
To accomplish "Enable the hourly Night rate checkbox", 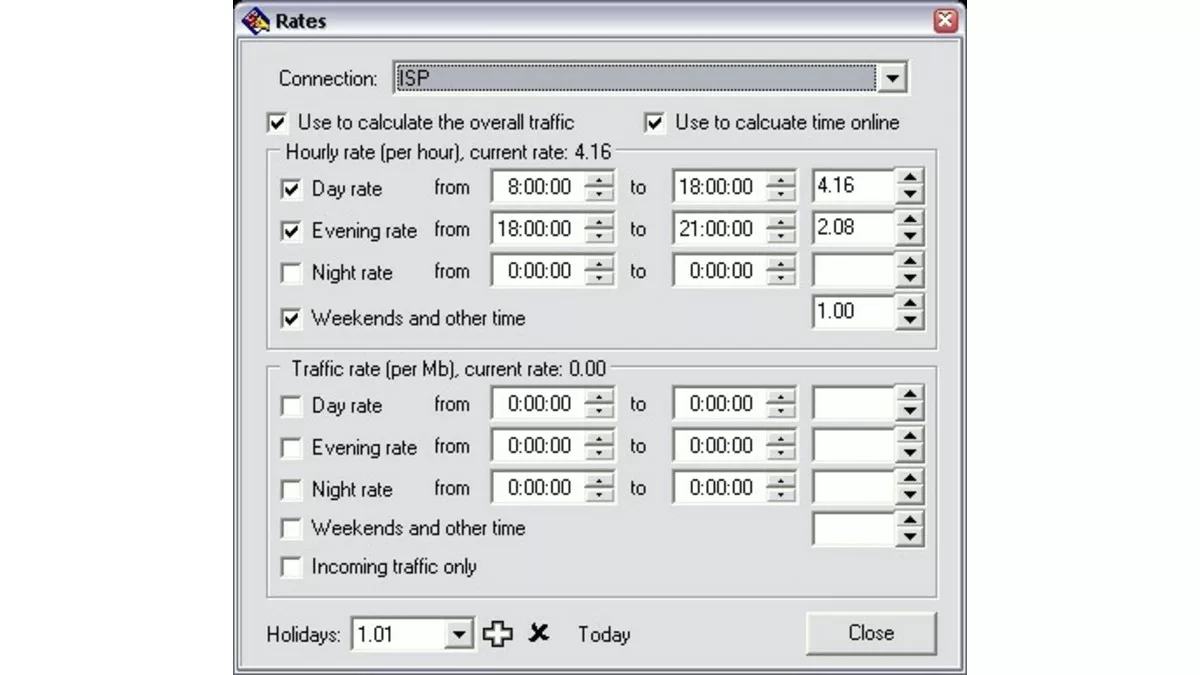I will tap(291, 273).
